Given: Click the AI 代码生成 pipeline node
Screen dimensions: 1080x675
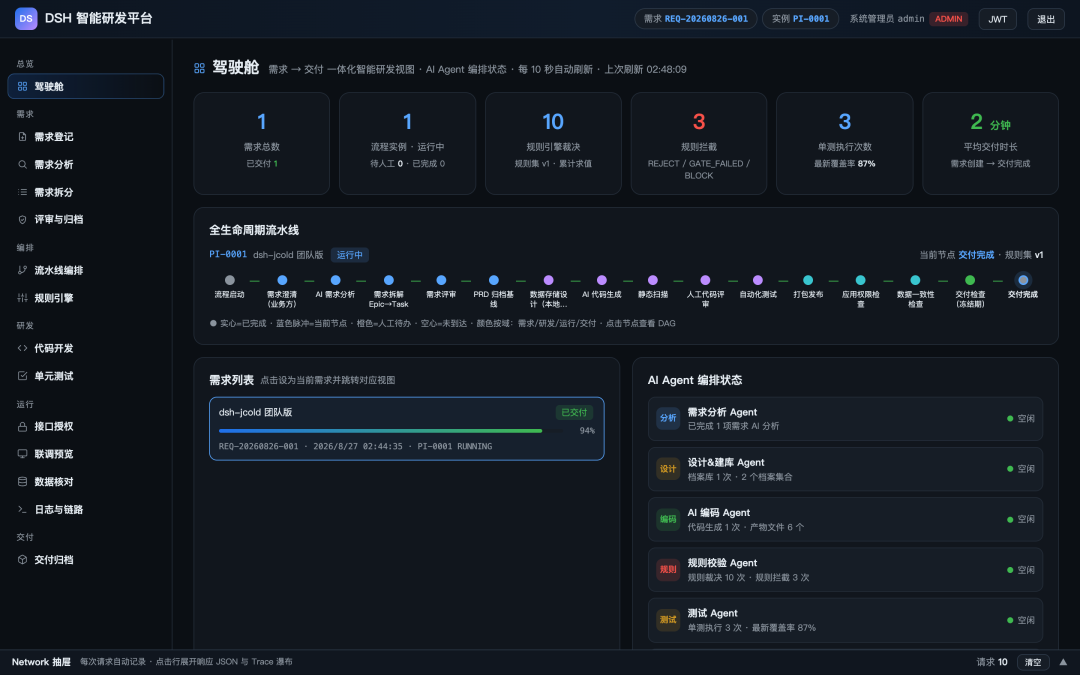Looking at the screenshot, I should point(601,280).
